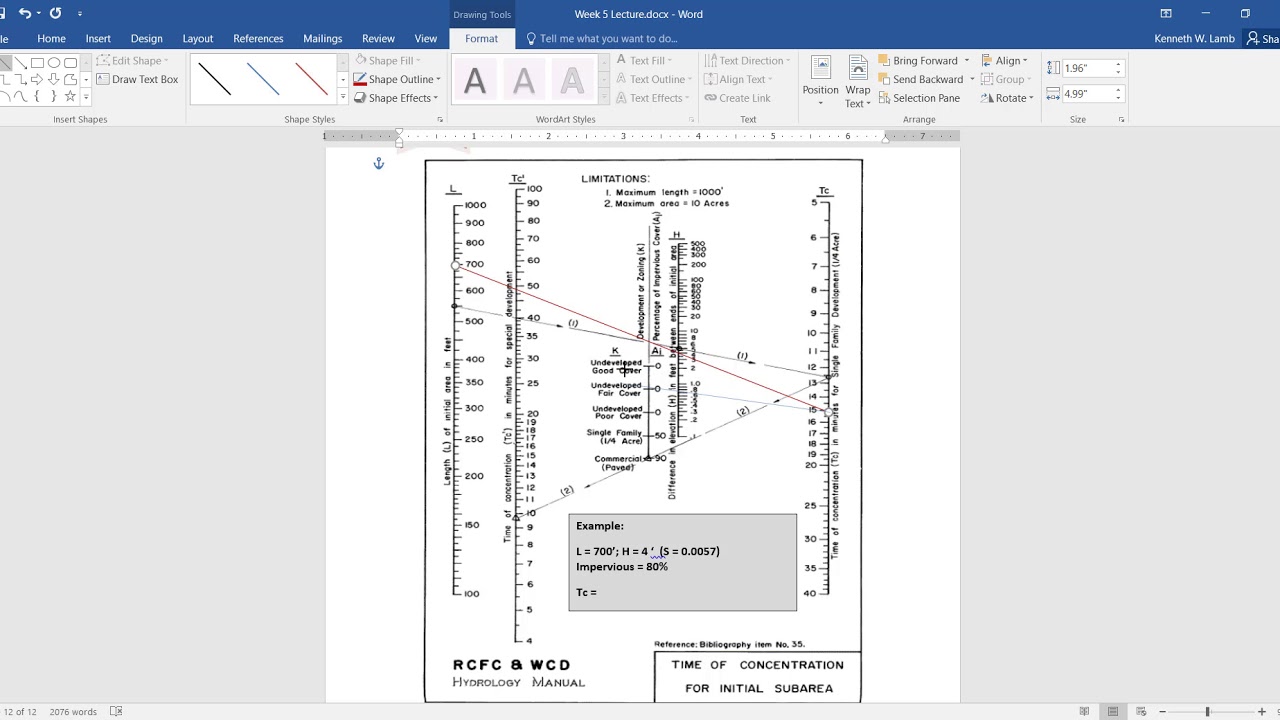Open the Shape Effects dropdown
This screenshot has height=720, width=1280.
[397, 98]
